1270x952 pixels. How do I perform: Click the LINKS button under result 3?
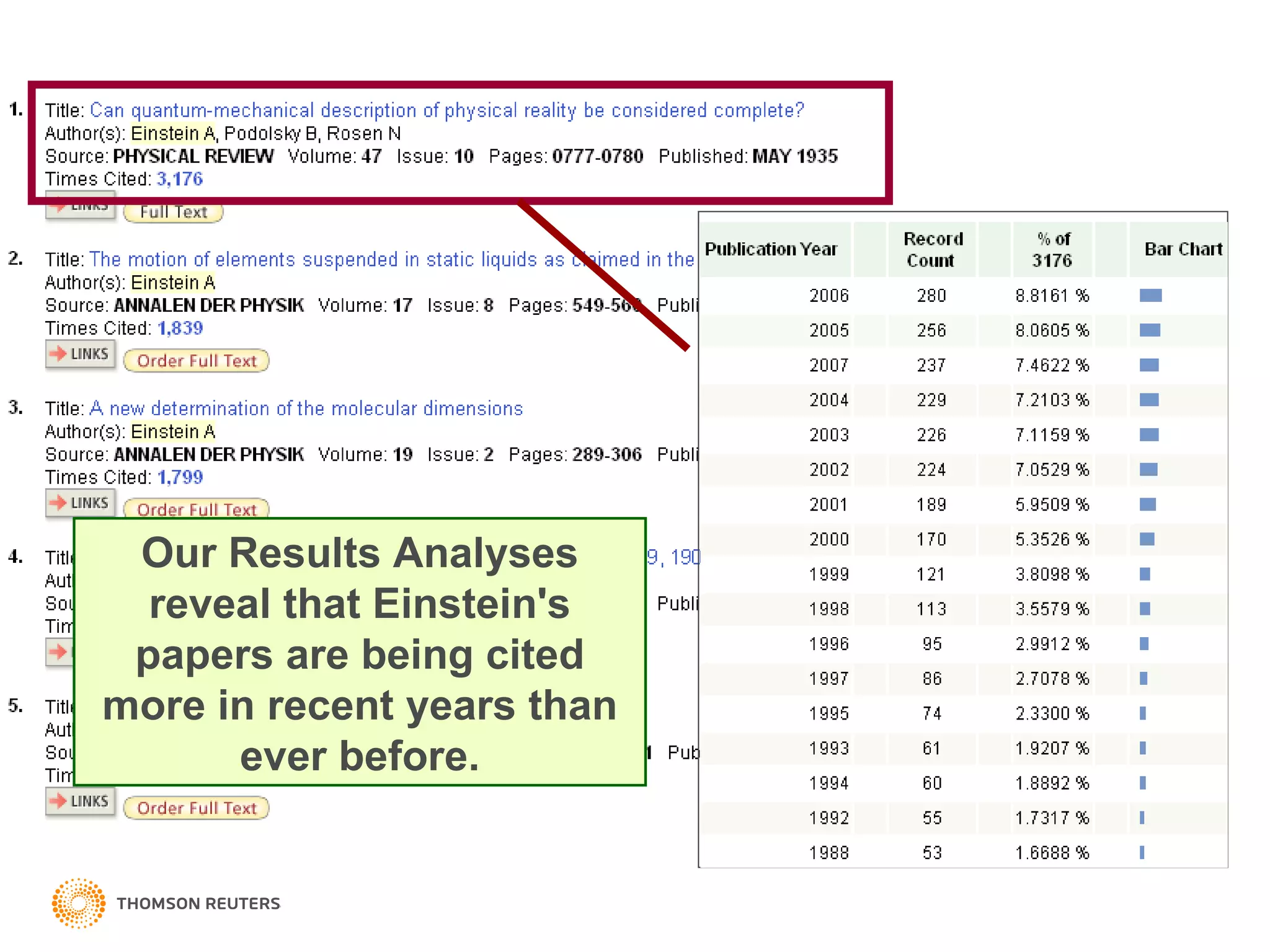tap(81, 503)
